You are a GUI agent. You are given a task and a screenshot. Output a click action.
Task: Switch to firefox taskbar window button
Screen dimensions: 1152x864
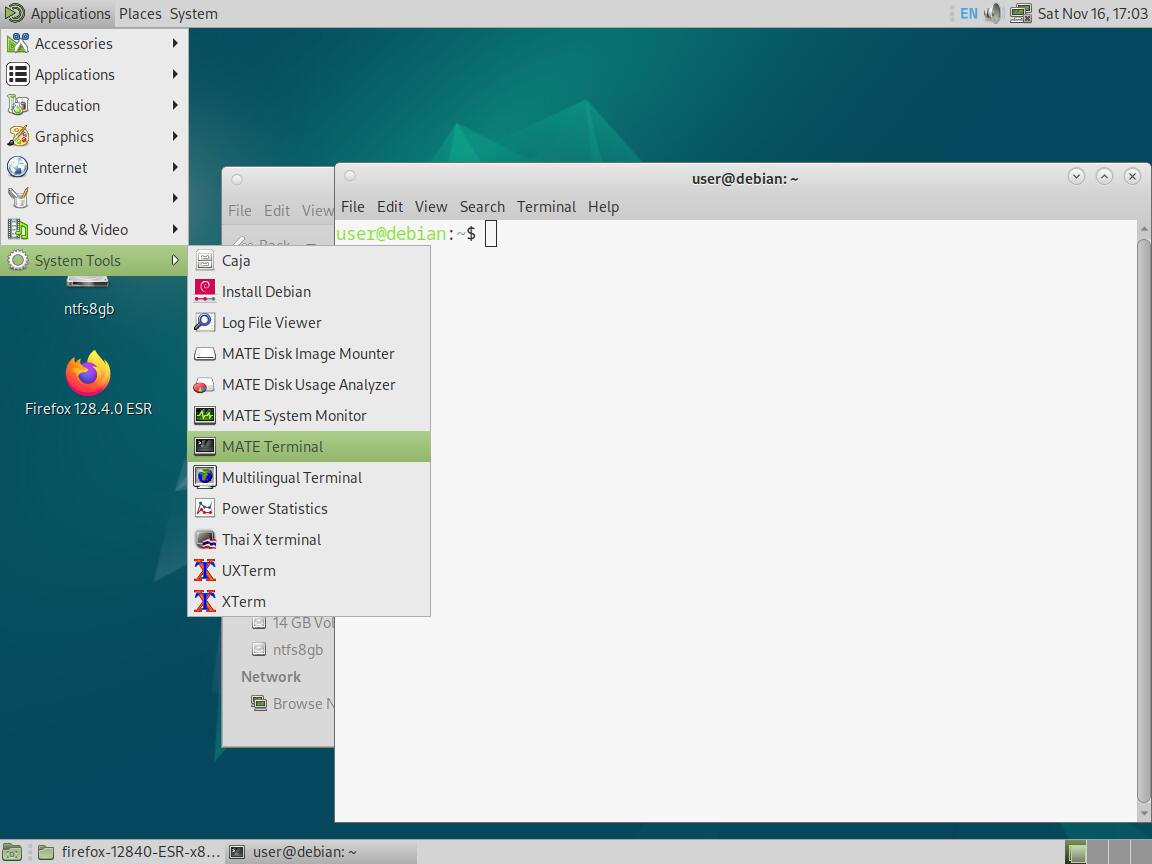tap(130, 852)
